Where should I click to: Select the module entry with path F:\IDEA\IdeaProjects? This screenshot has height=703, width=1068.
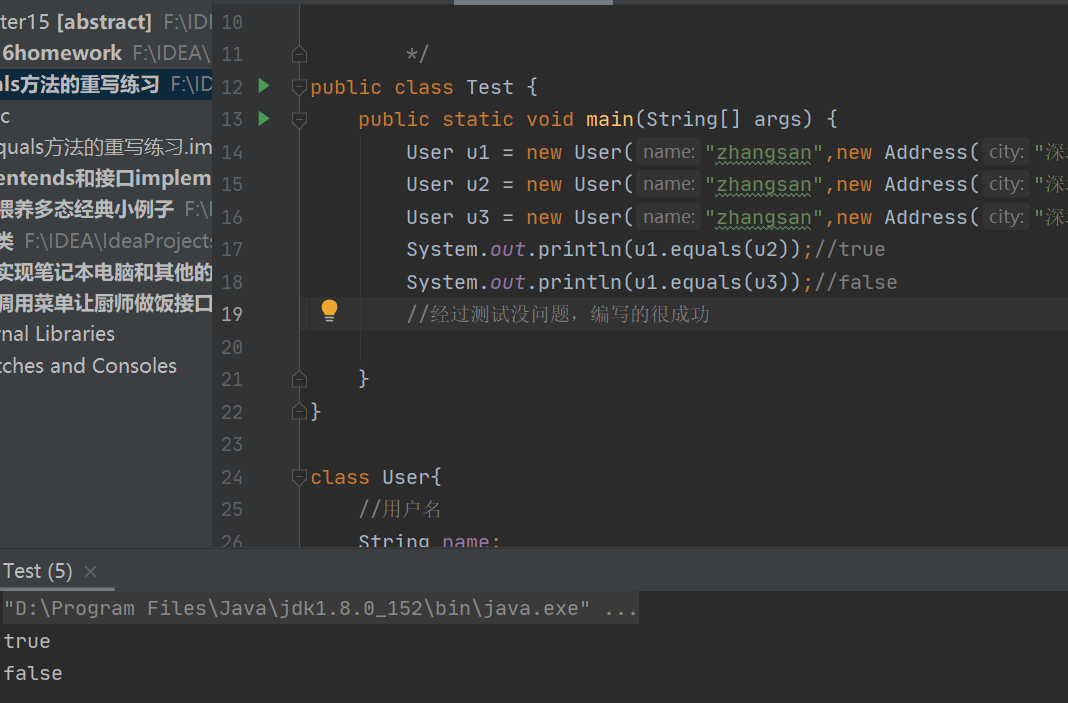[106, 240]
